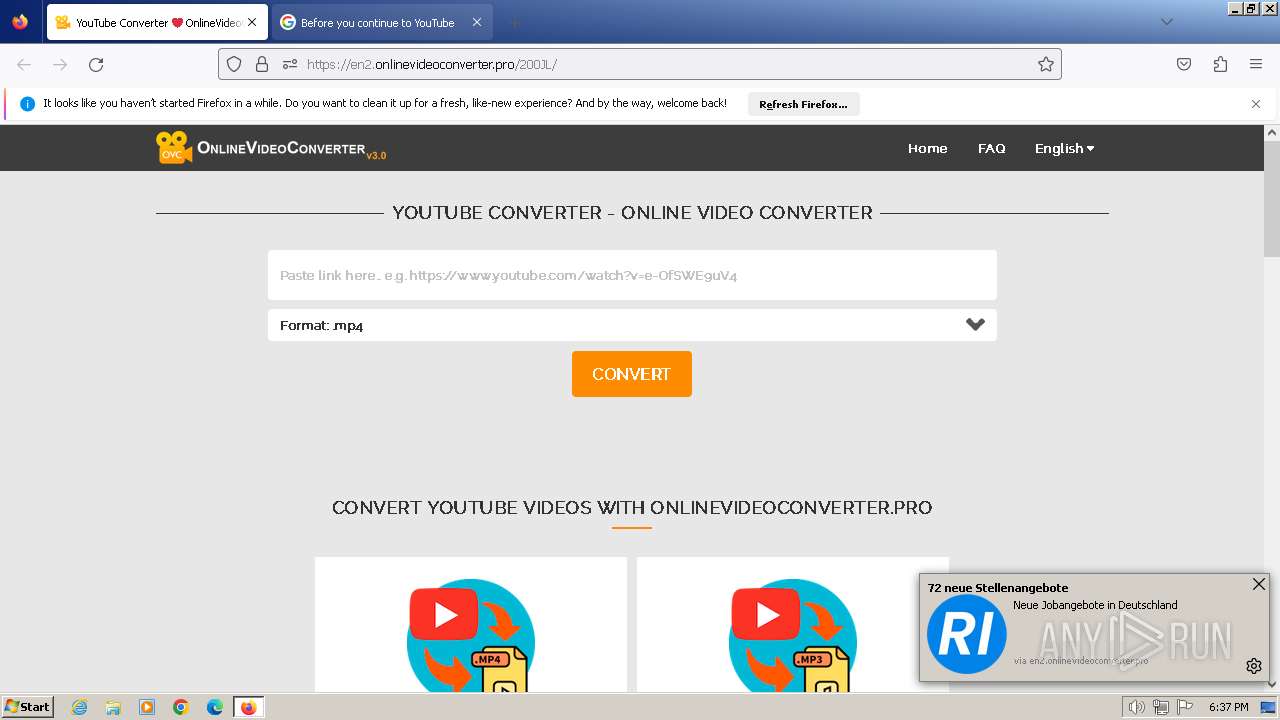Viewport: 1280px width, 720px height.
Task: Show the clock 6:37 PM
Action: click(1229, 707)
